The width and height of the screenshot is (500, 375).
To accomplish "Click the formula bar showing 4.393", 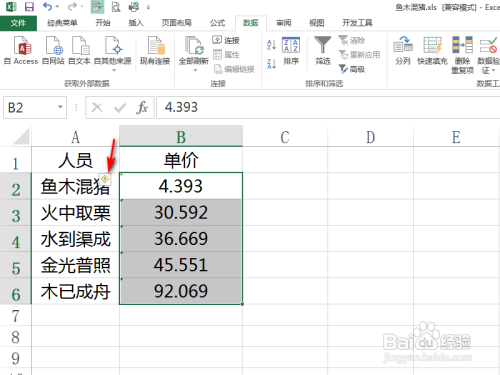I will pyautogui.click(x=328, y=107).
